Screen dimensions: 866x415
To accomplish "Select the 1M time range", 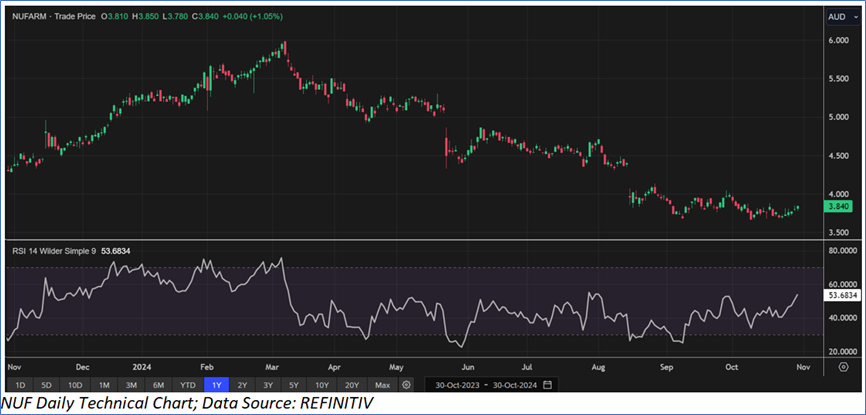I will (x=104, y=385).
